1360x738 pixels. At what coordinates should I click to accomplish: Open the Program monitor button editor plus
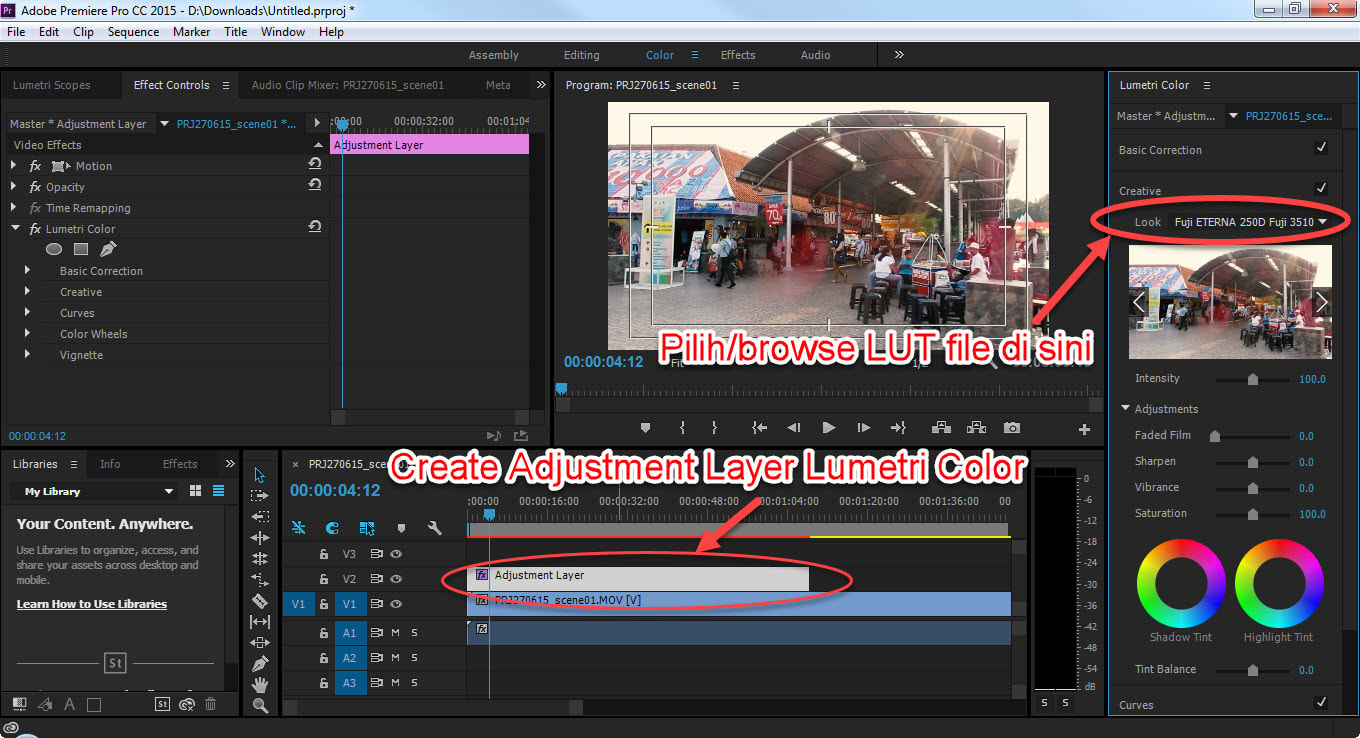coord(1084,429)
